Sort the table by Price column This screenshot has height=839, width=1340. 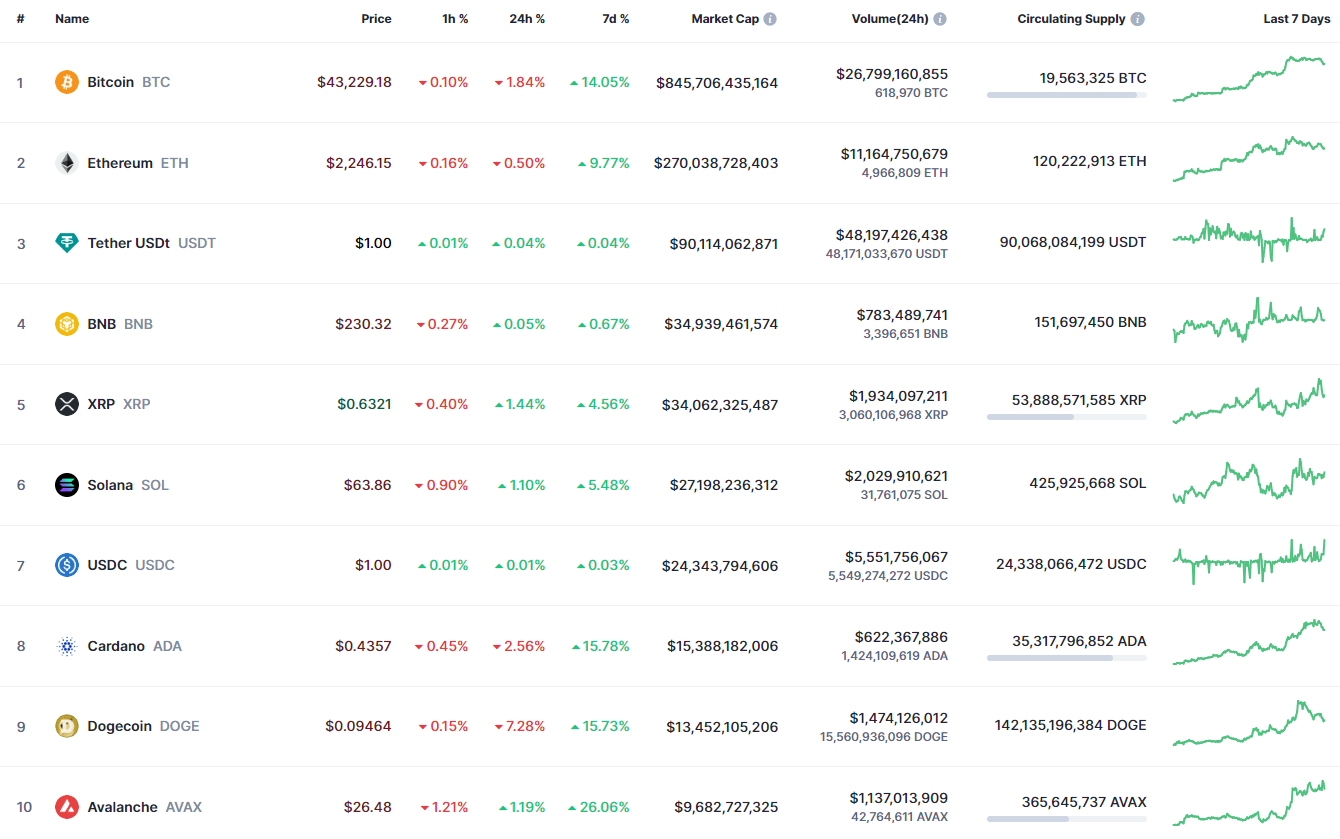coord(376,19)
